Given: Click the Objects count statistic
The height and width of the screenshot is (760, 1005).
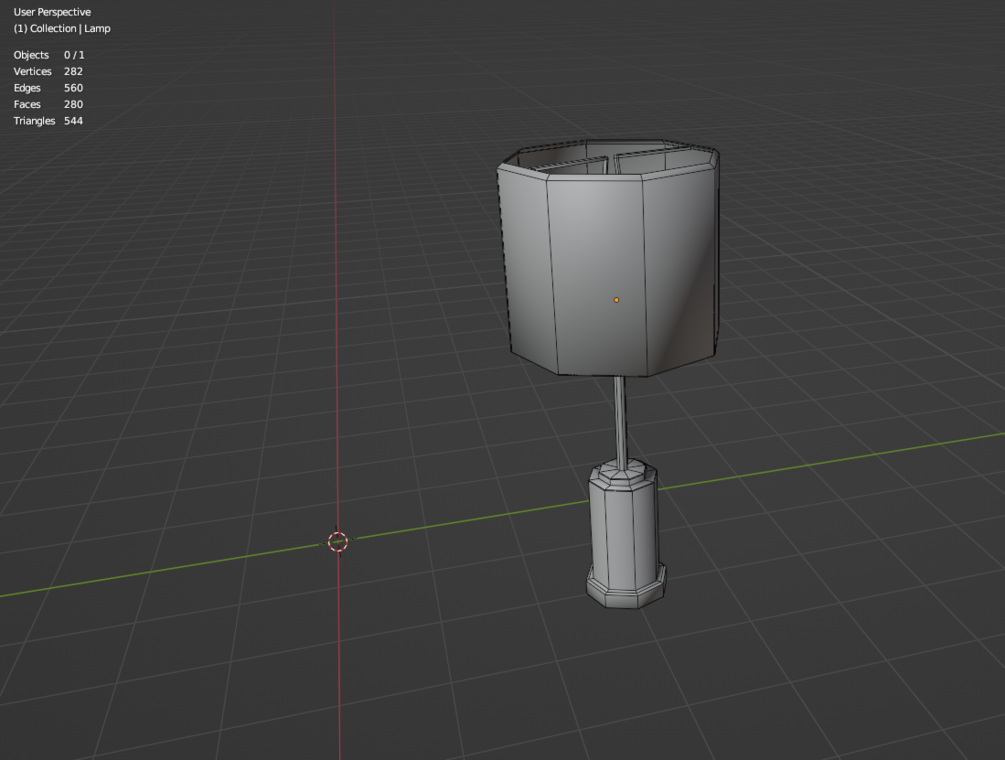Looking at the screenshot, I should pos(49,55).
